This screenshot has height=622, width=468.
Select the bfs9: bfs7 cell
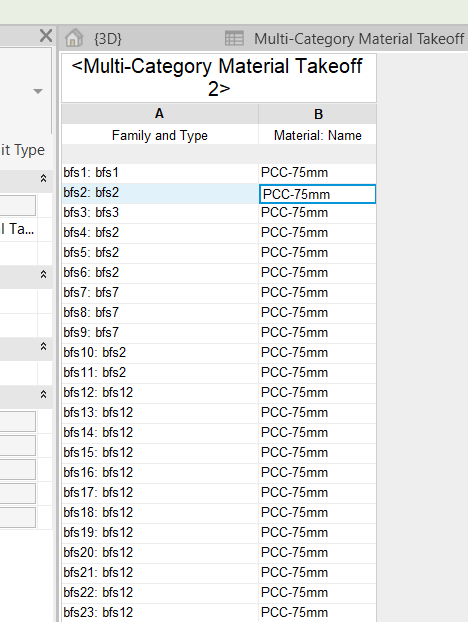tap(160, 333)
